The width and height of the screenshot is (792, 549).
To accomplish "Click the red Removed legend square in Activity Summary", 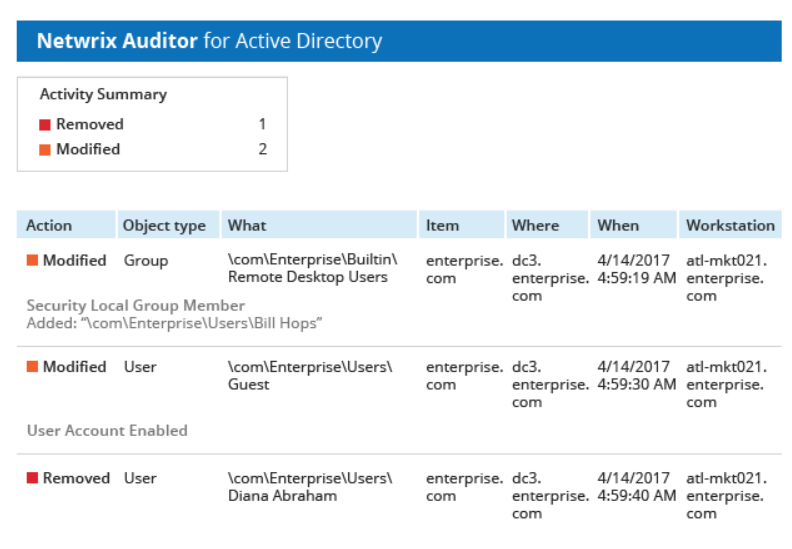I will [45, 124].
